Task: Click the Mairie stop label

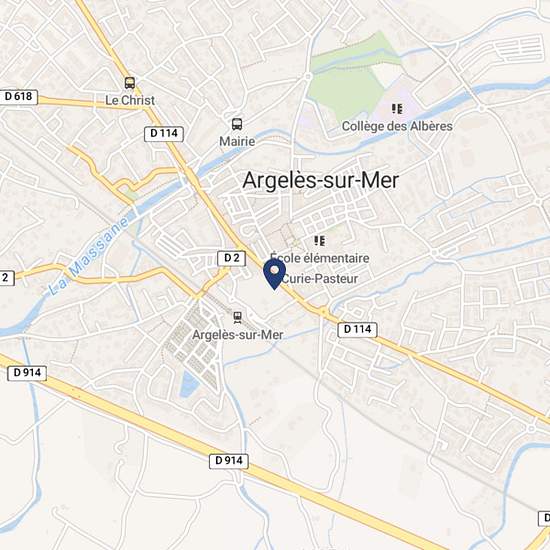Action: tap(237, 141)
